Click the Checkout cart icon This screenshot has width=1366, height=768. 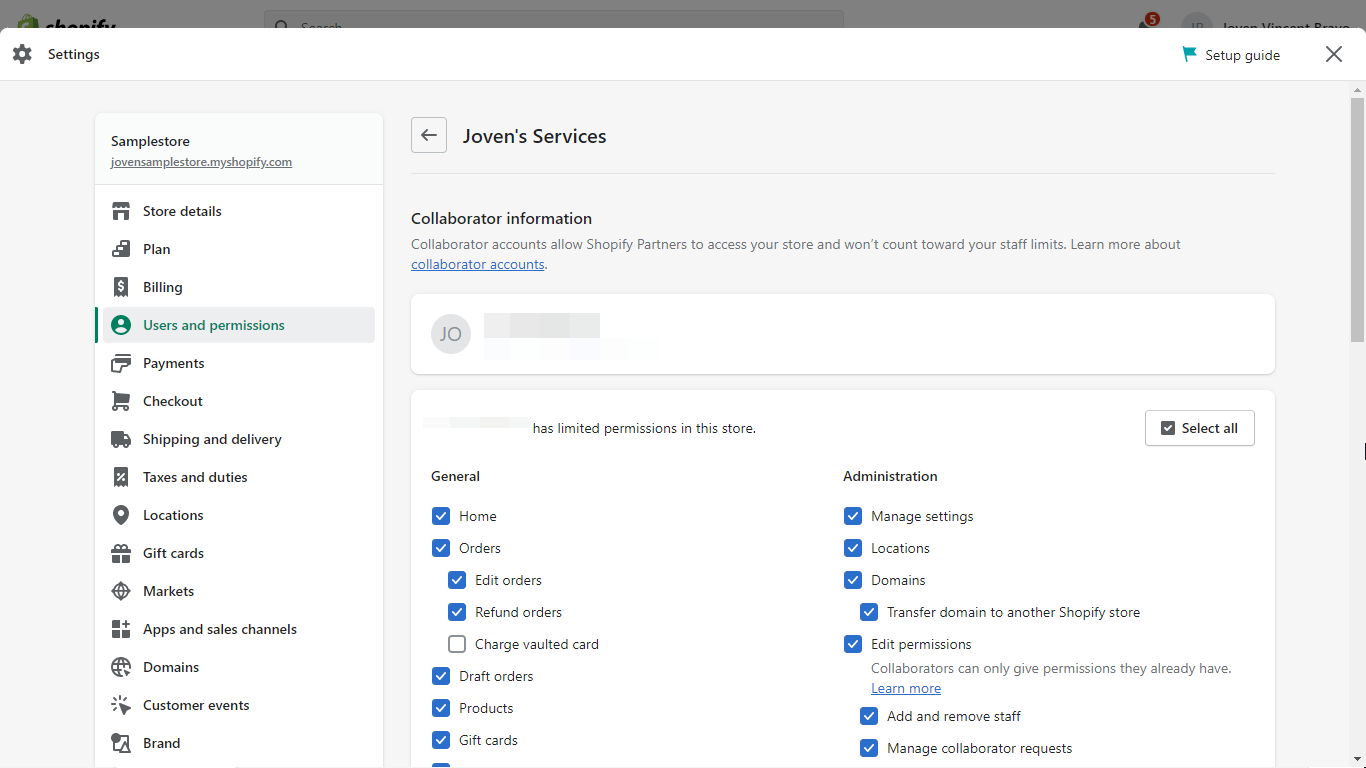121,401
